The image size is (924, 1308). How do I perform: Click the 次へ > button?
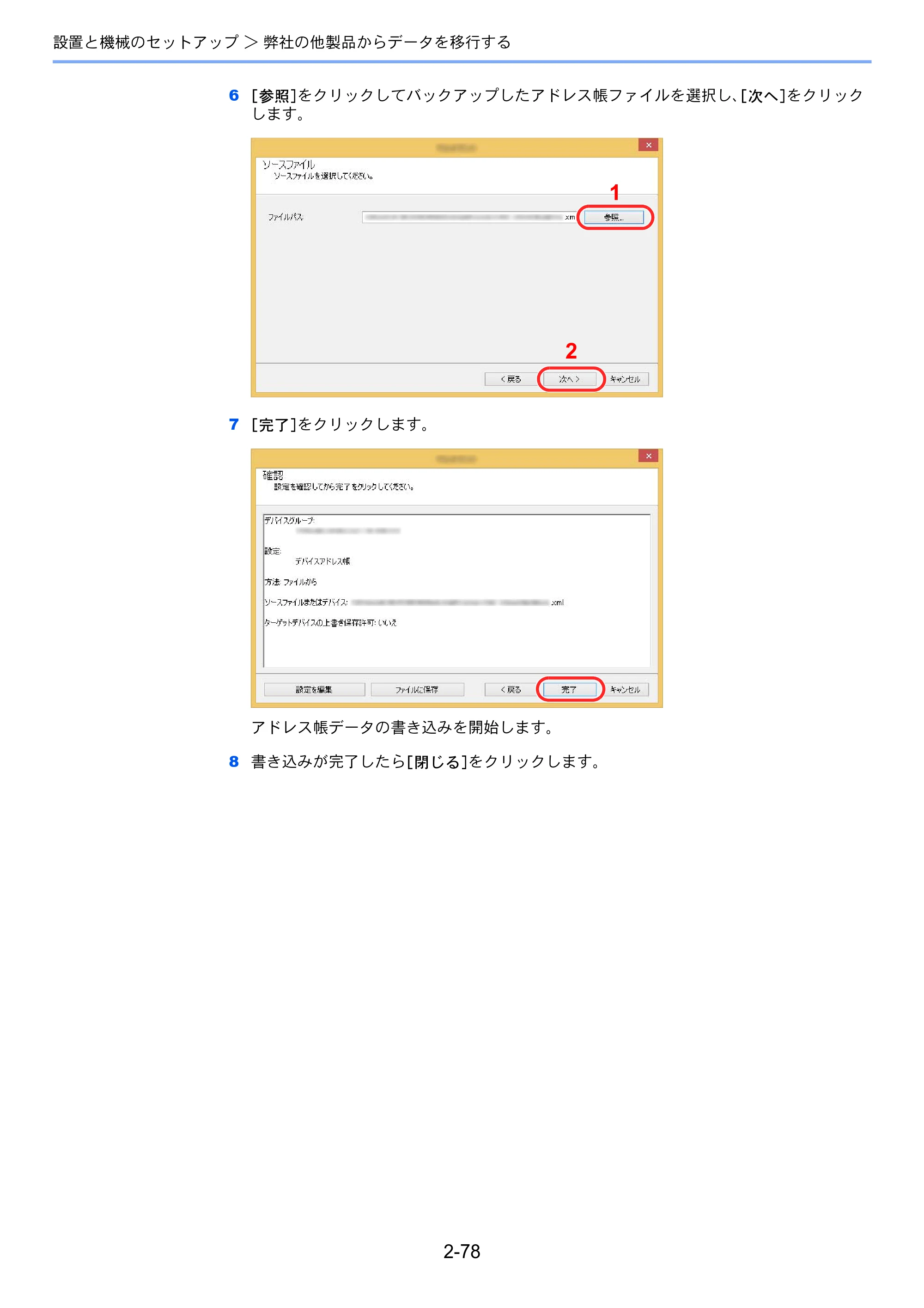point(569,379)
